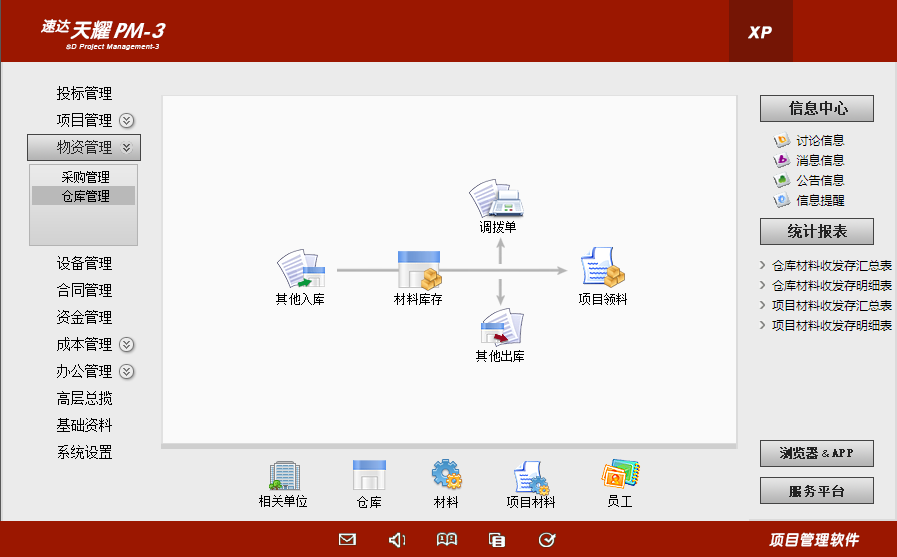Select 采购管理 submenu item
Screen dimensions: 897x557
click(x=85, y=177)
